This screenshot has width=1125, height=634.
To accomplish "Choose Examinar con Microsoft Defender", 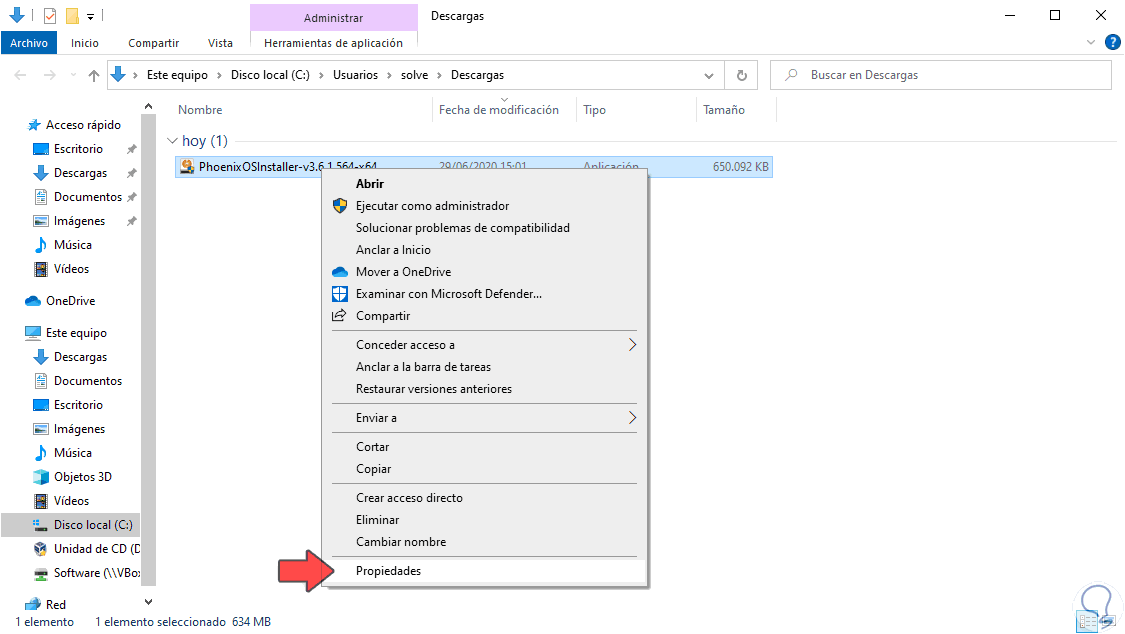I will pyautogui.click(x=448, y=294).
